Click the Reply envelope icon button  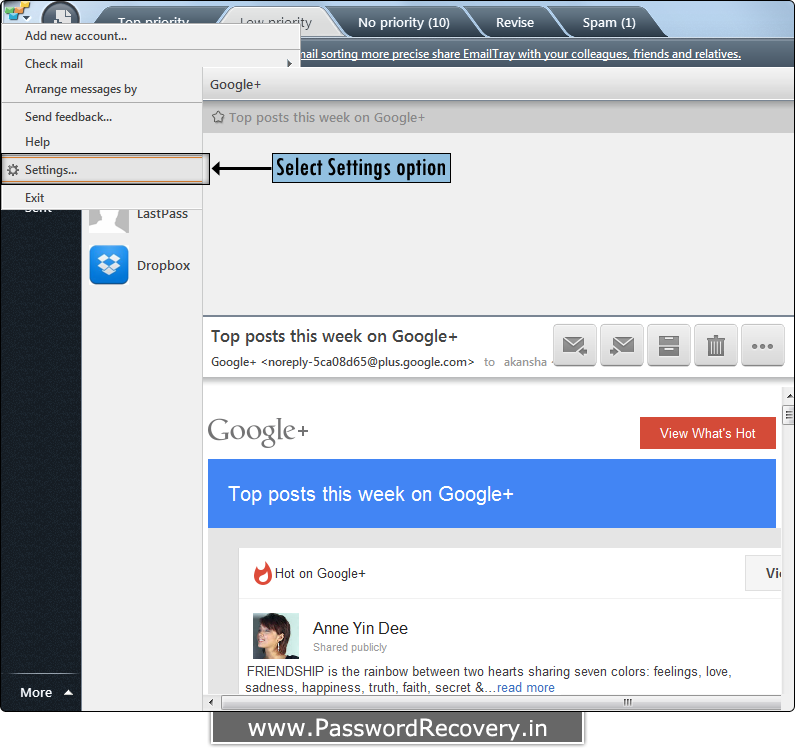[574, 345]
